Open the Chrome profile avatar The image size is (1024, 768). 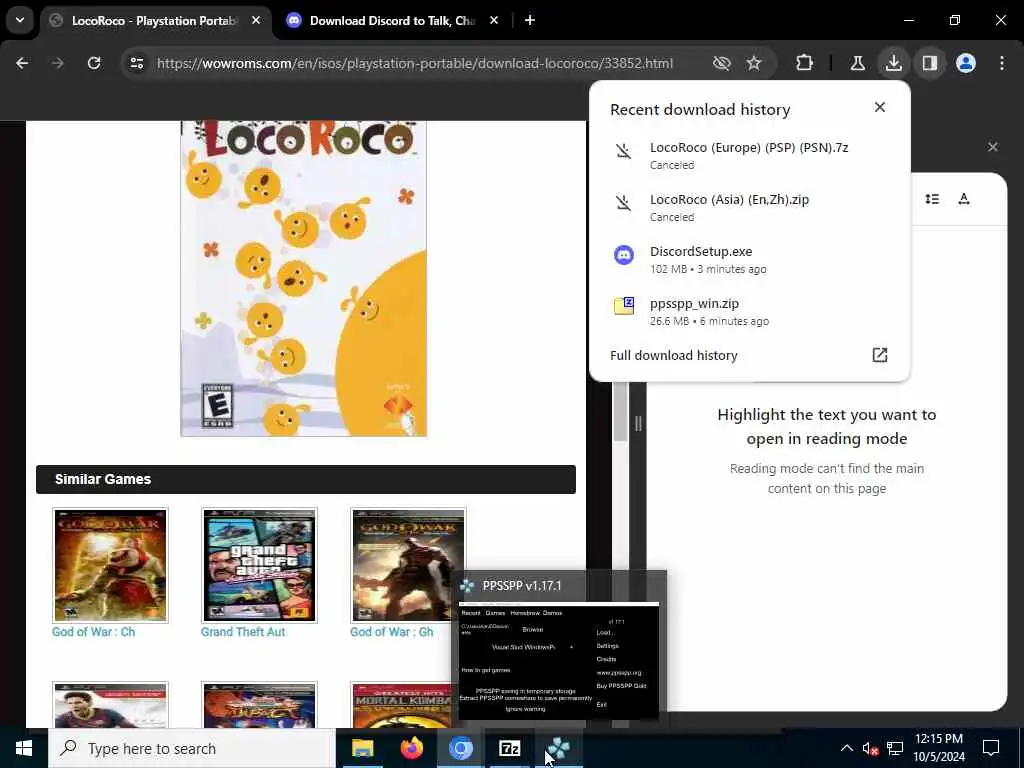coord(966,63)
